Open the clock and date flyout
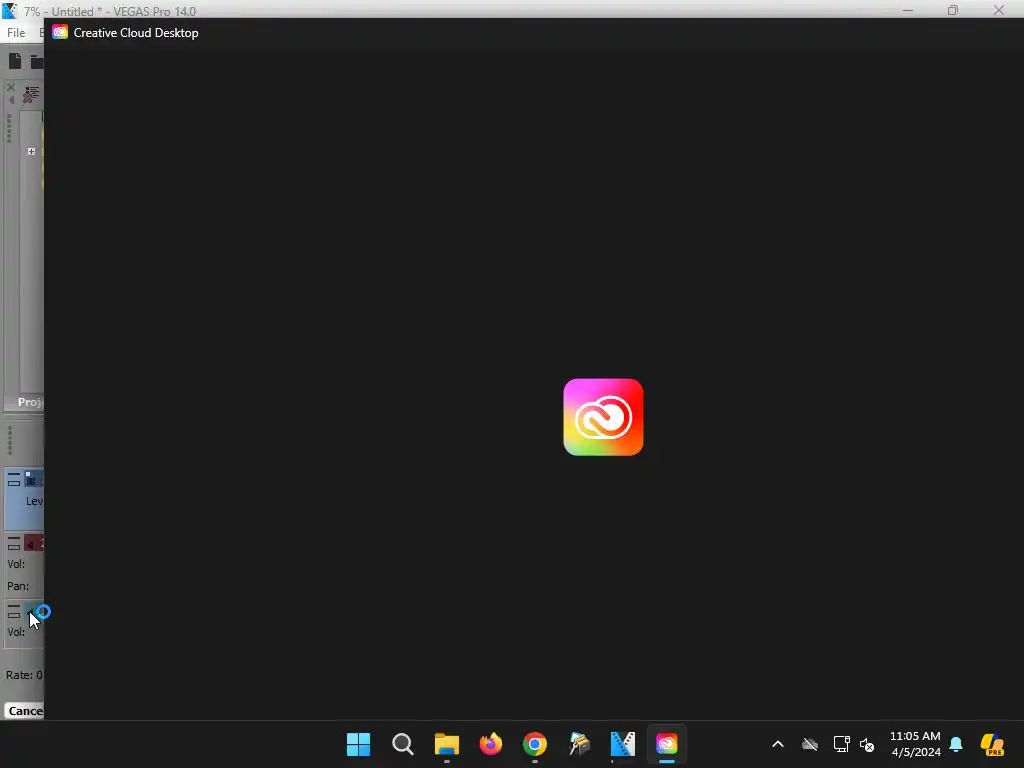Image resolution: width=1024 pixels, height=768 pixels. click(915, 744)
